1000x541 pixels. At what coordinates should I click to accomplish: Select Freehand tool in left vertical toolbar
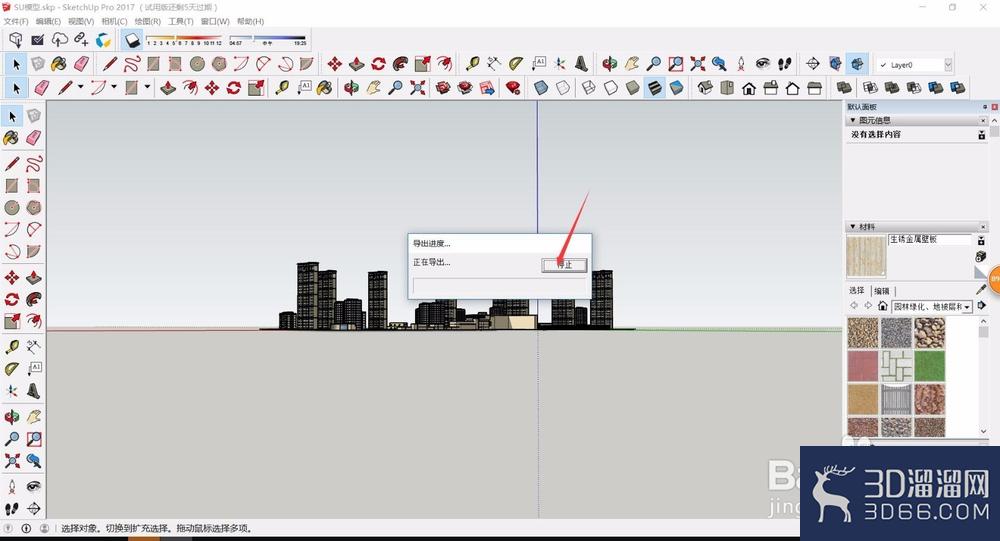click(x=34, y=163)
